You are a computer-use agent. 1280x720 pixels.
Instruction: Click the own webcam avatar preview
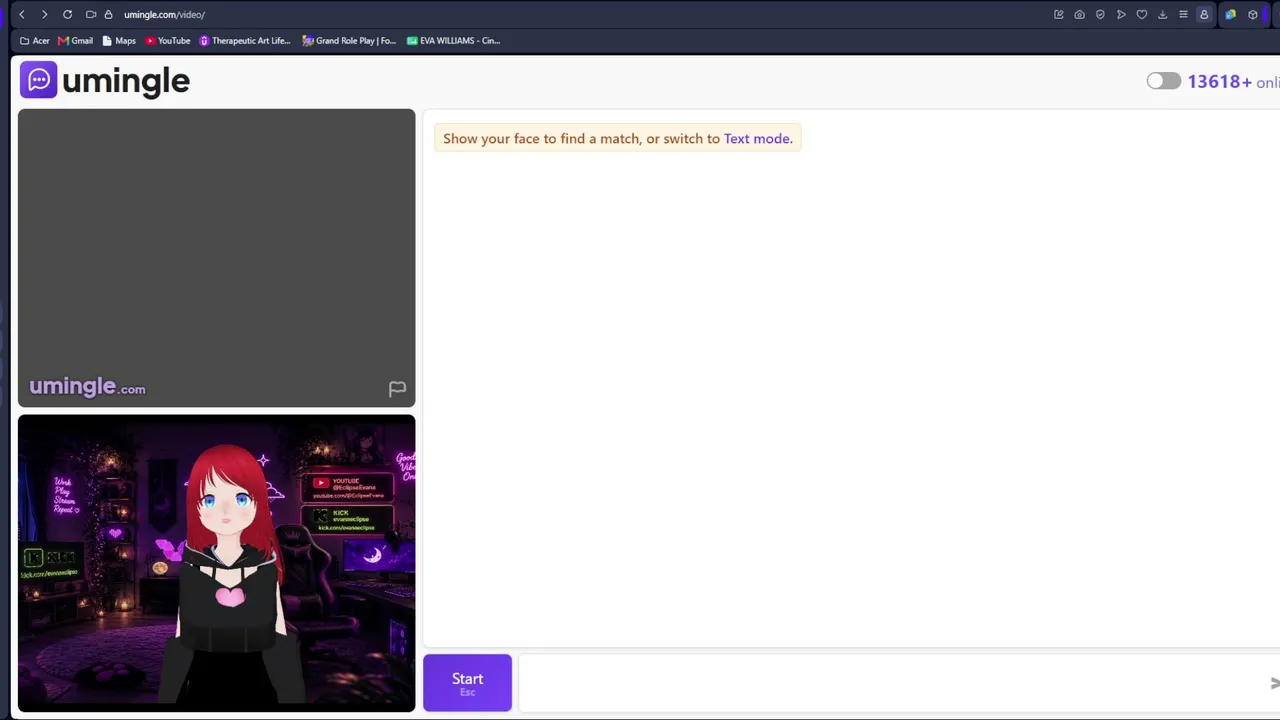pyautogui.click(x=216, y=563)
